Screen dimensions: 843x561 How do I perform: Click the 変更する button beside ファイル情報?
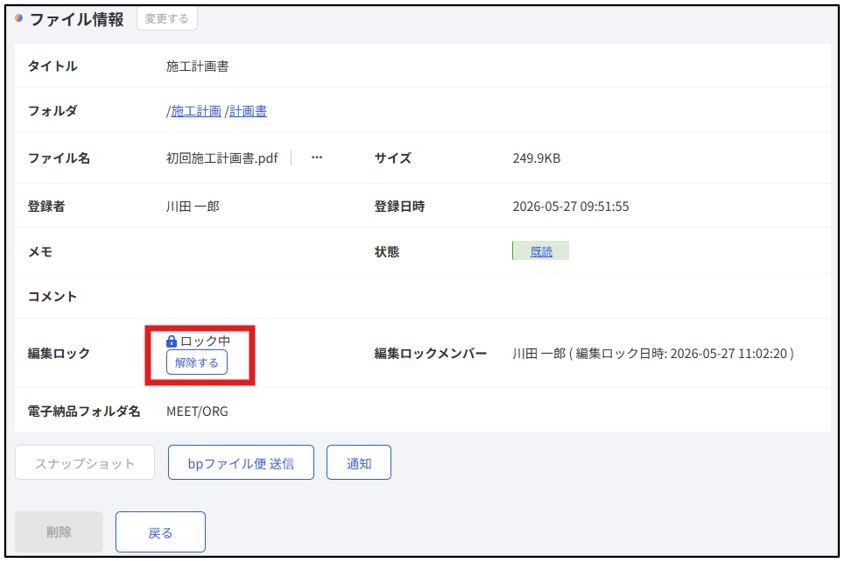(x=167, y=19)
